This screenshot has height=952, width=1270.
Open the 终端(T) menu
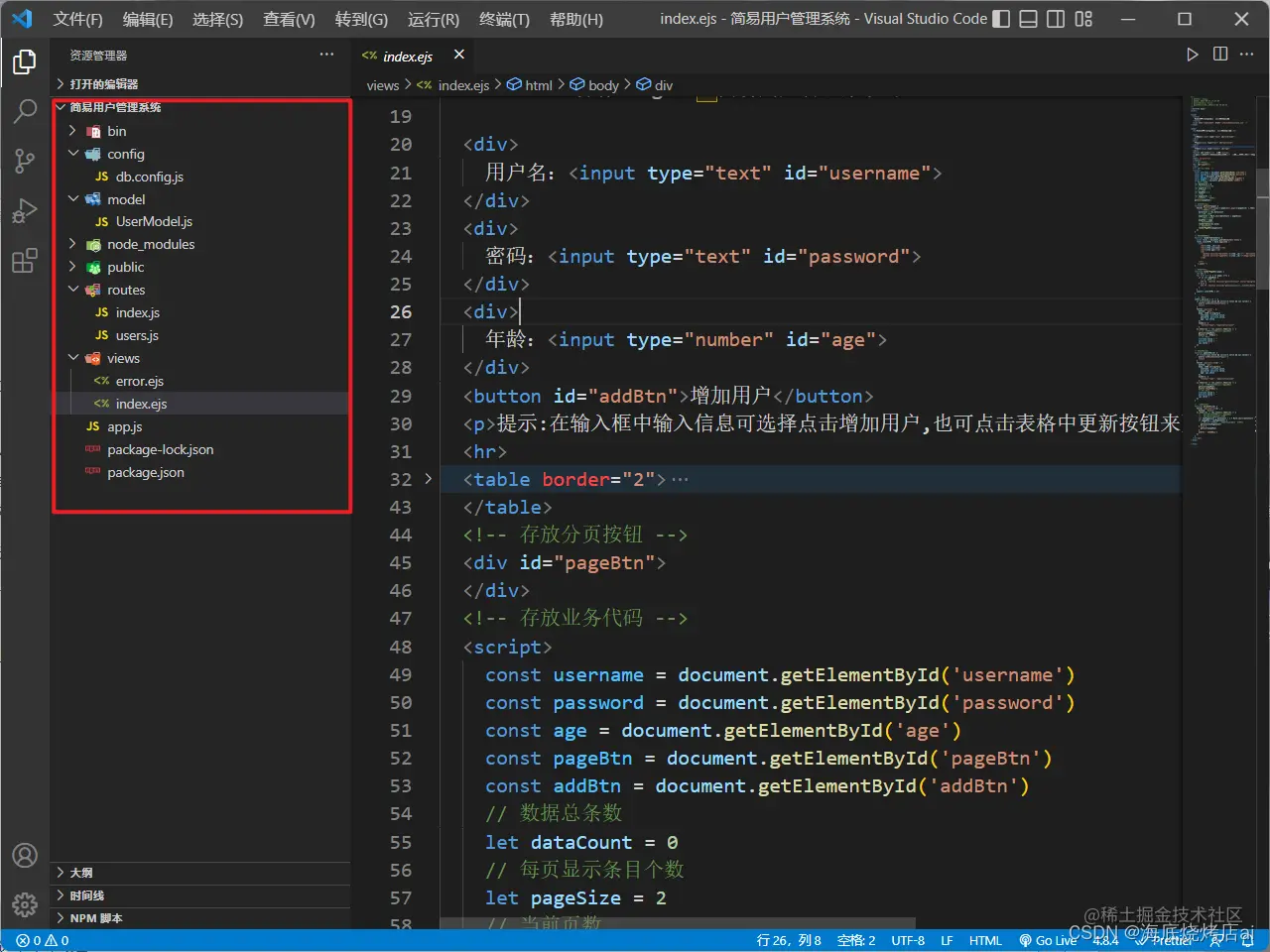pos(504,18)
